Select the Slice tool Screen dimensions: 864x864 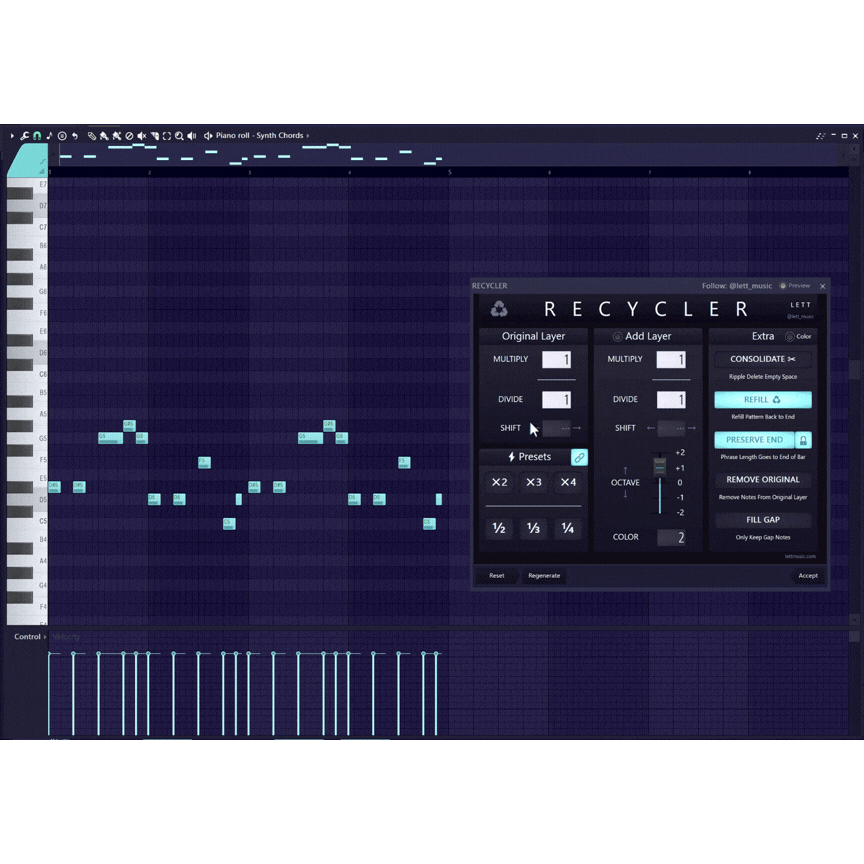tap(155, 136)
